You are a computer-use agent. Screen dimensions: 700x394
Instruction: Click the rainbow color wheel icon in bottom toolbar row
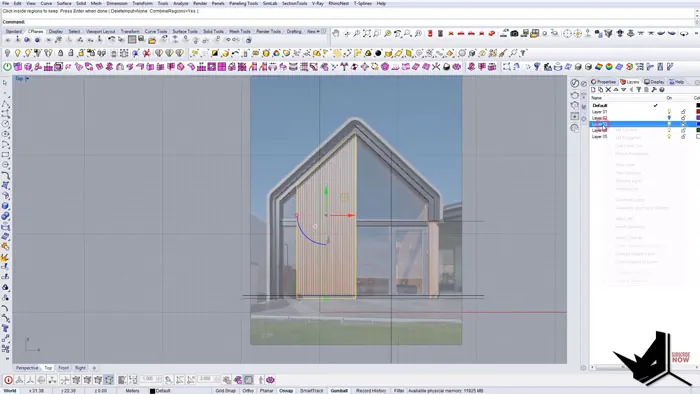click(x=609, y=67)
